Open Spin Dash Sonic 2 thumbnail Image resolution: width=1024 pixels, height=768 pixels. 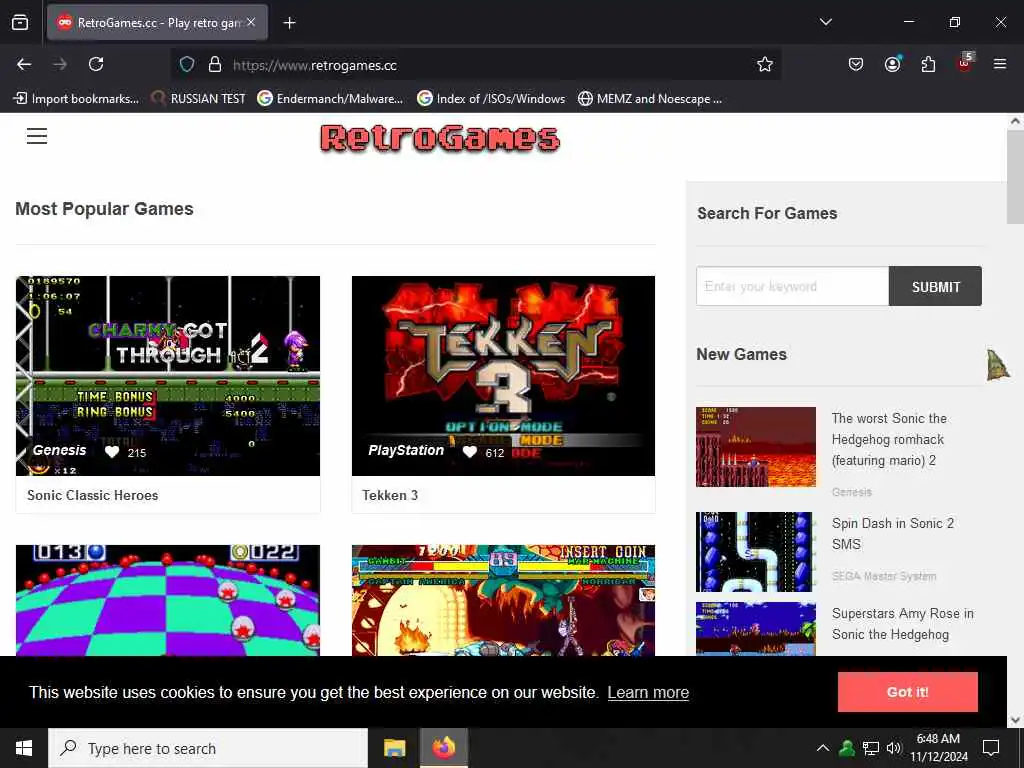pos(754,552)
